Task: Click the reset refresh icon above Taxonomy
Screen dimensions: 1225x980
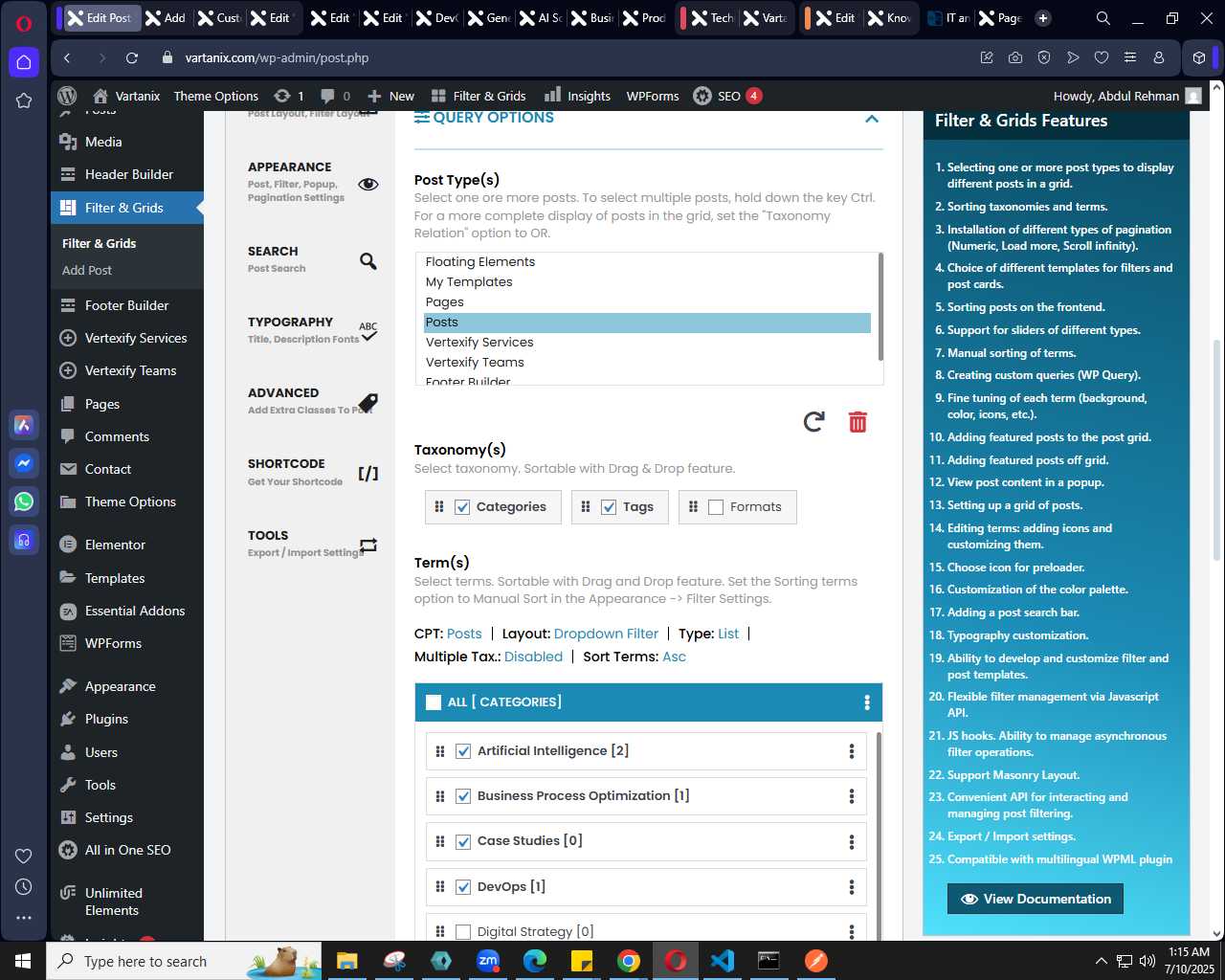Action: [x=813, y=422]
